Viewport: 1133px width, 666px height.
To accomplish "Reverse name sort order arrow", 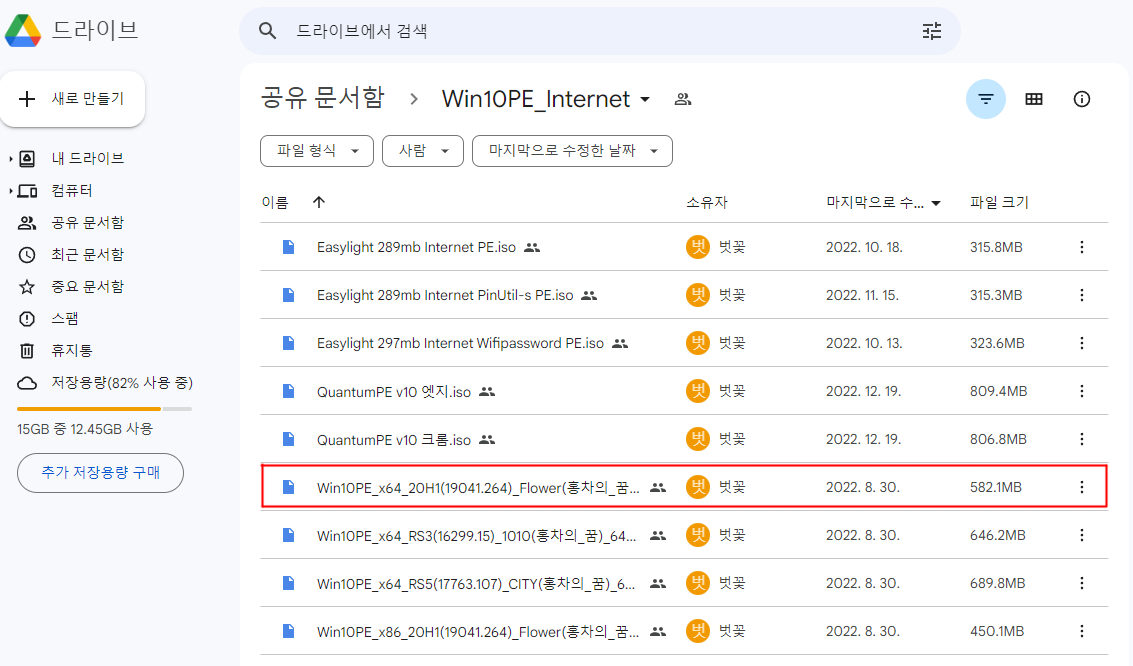I will (x=319, y=202).
